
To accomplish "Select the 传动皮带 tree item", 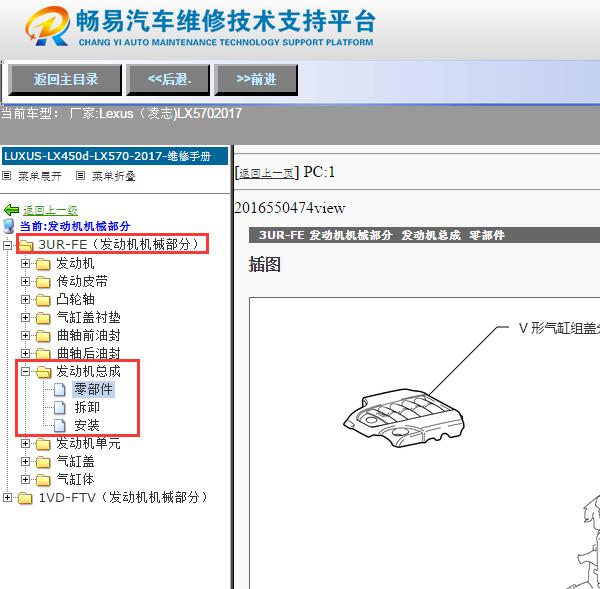I will click(x=82, y=281).
